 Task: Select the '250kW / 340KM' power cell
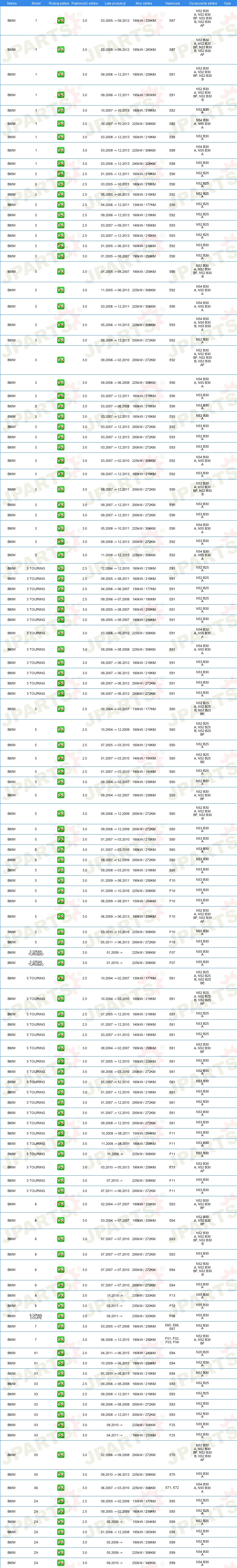pos(144,1563)
